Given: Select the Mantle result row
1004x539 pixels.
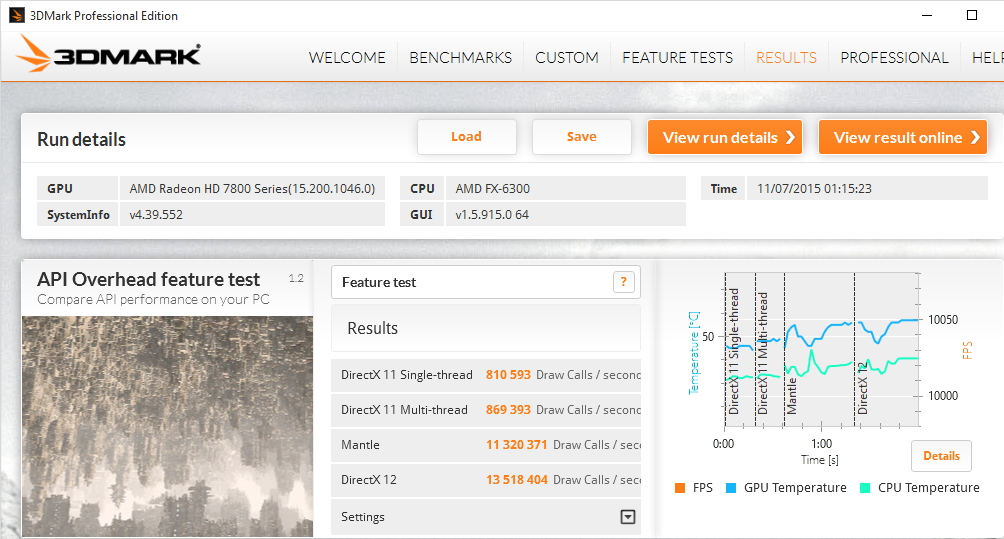Looking at the screenshot, I should (x=485, y=445).
